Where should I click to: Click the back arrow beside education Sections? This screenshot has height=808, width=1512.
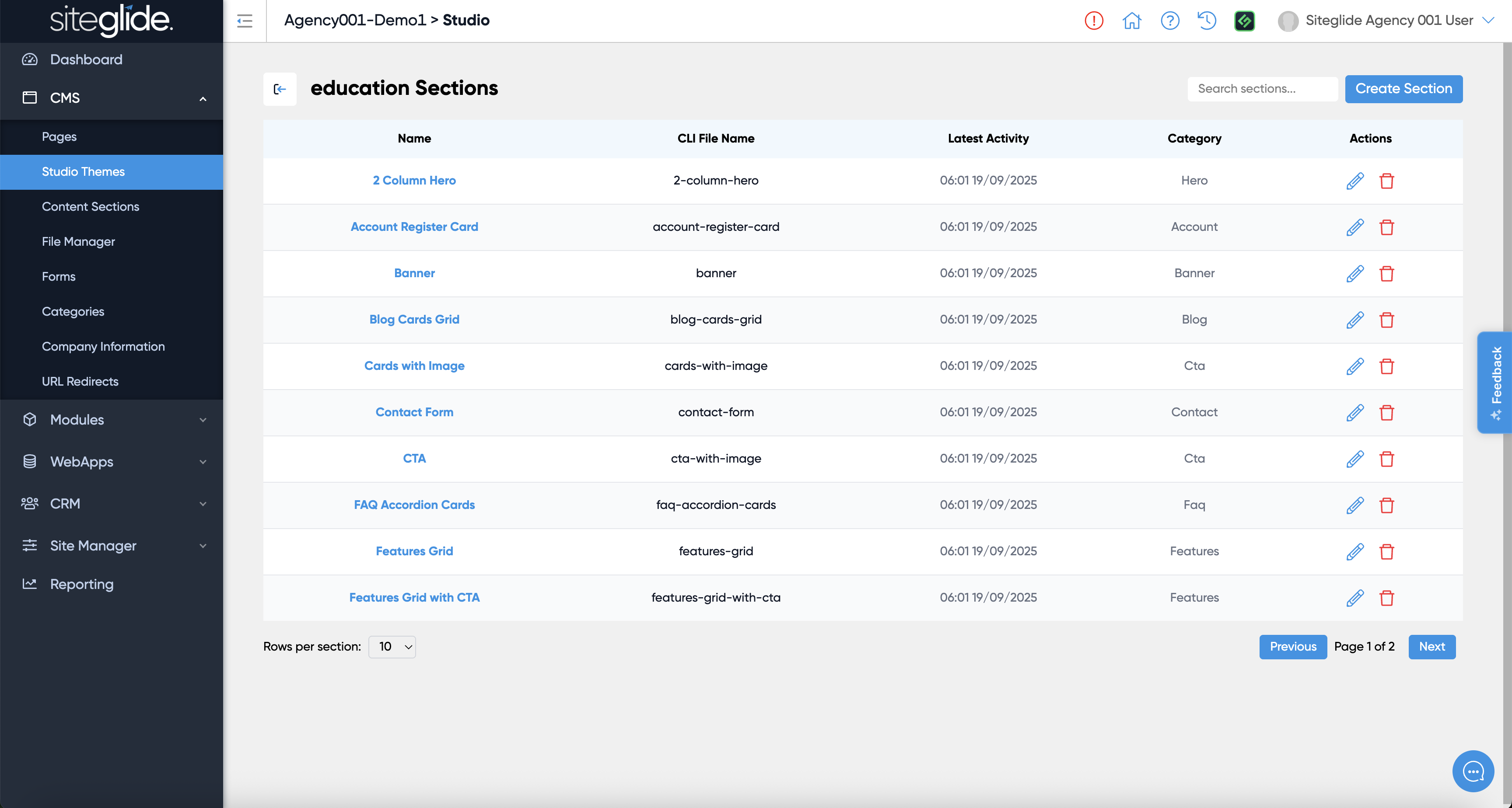click(x=280, y=89)
